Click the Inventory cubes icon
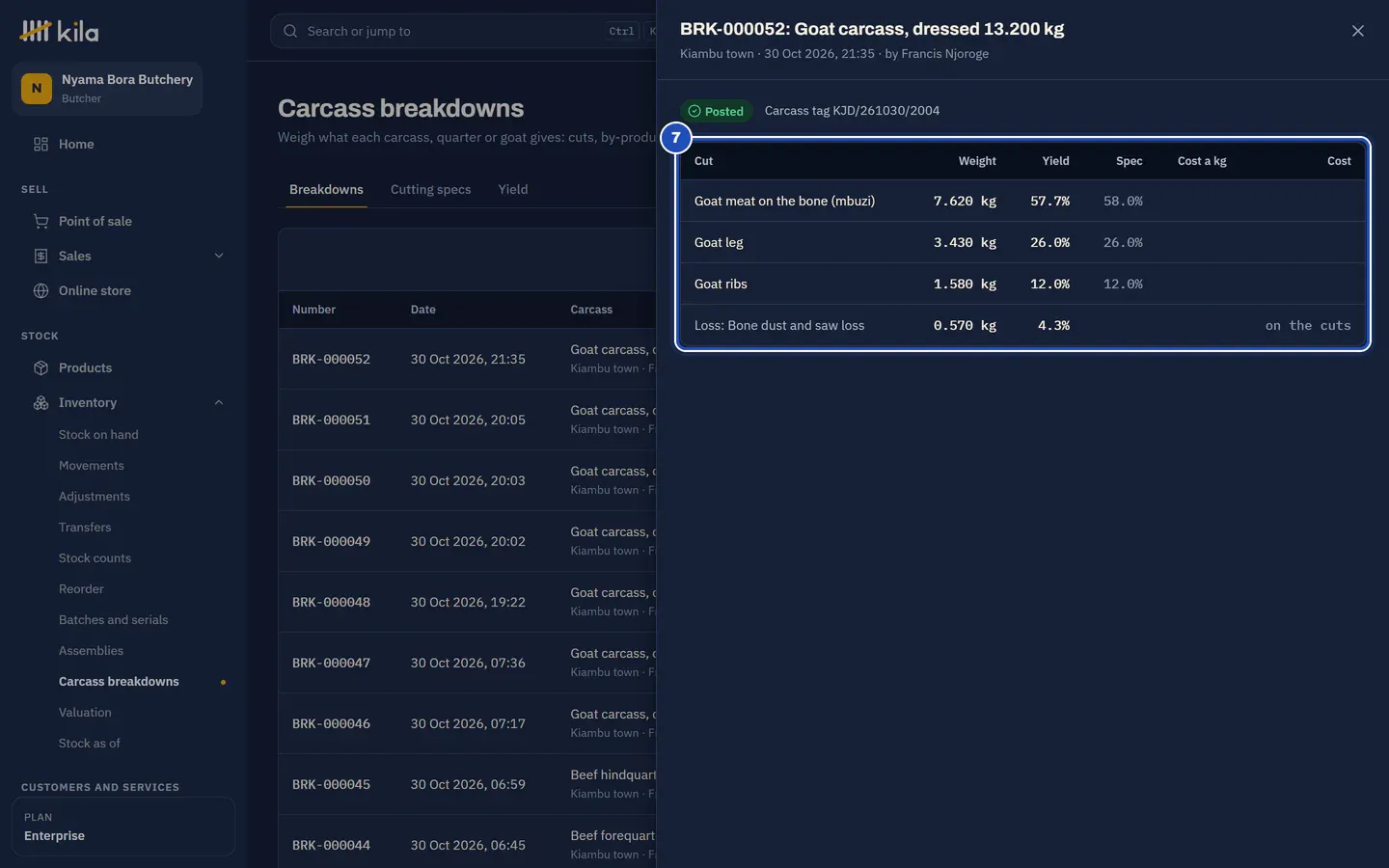The height and width of the screenshot is (868, 1389). (41, 402)
